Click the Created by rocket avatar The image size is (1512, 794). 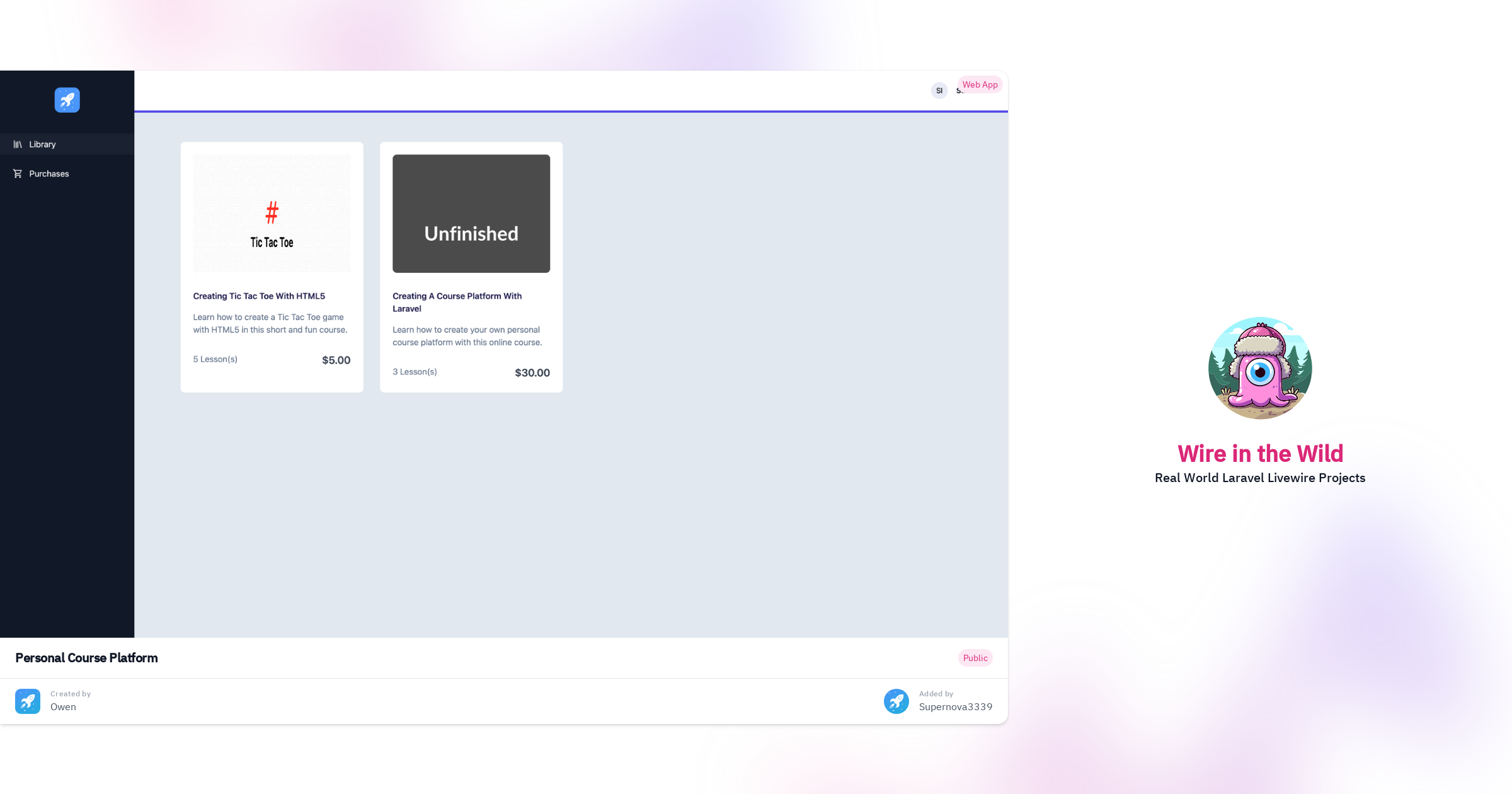(28, 701)
